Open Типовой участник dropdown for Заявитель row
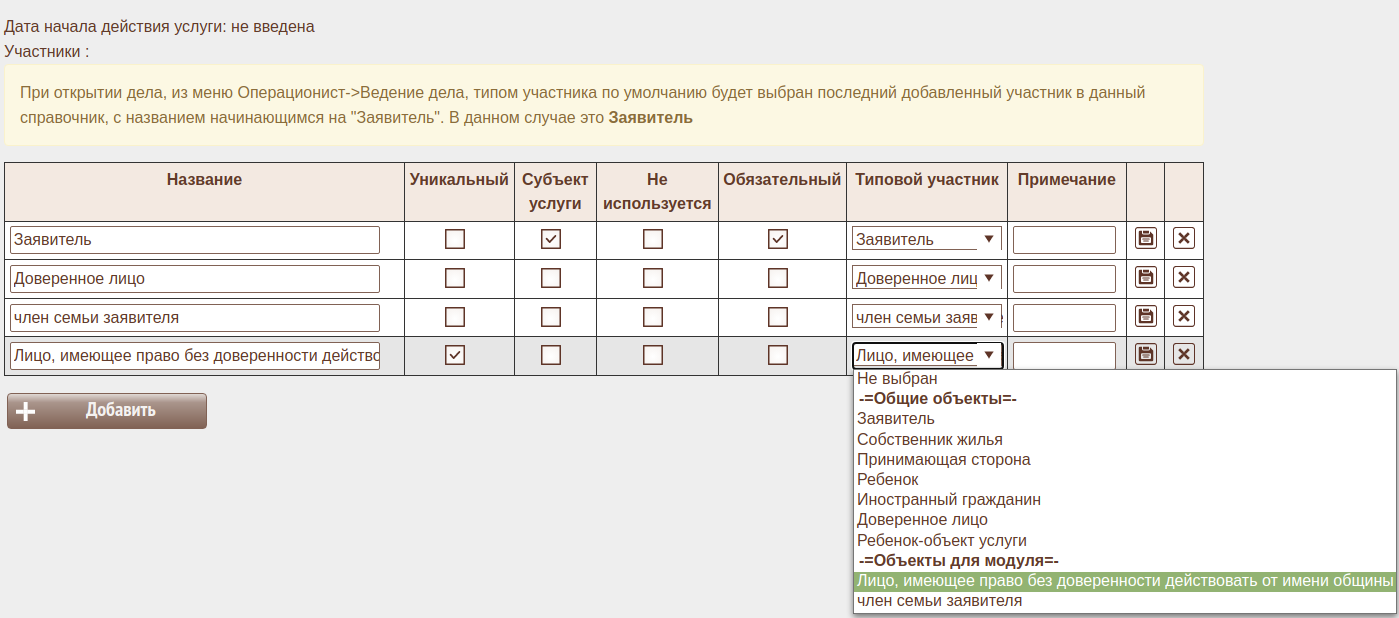The width and height of the screenshot is (1399, 618). point(926,240)
